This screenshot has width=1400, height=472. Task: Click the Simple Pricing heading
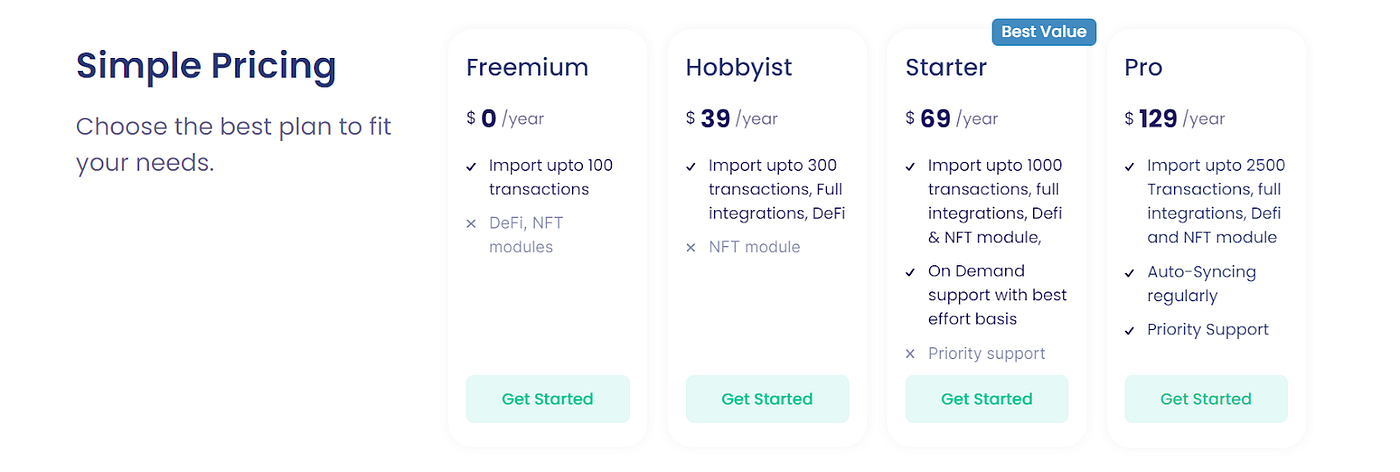tap(206, 66)
